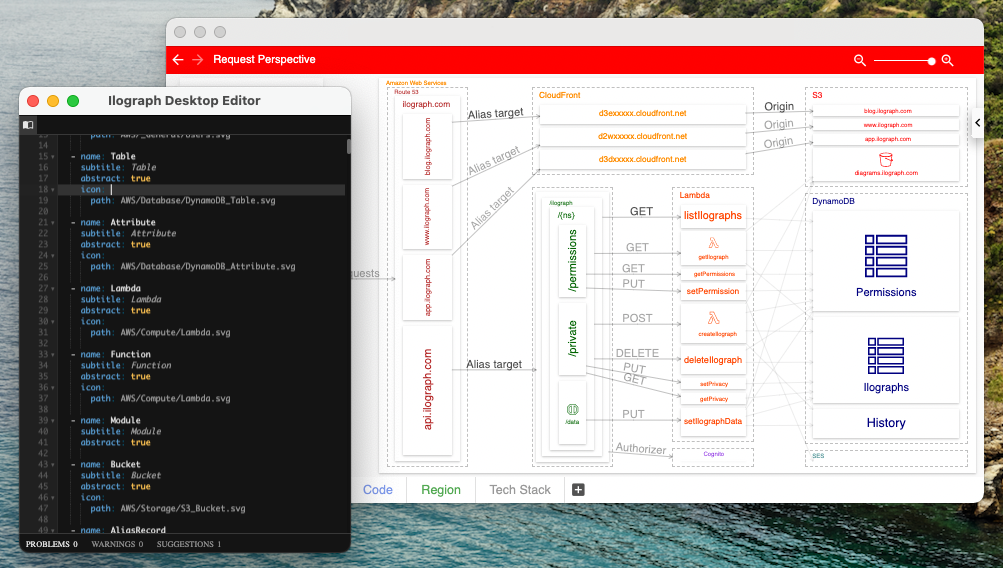Click the Permissions DynamoDB table icon
1003x568 pixels.
[x=886, y=256]
